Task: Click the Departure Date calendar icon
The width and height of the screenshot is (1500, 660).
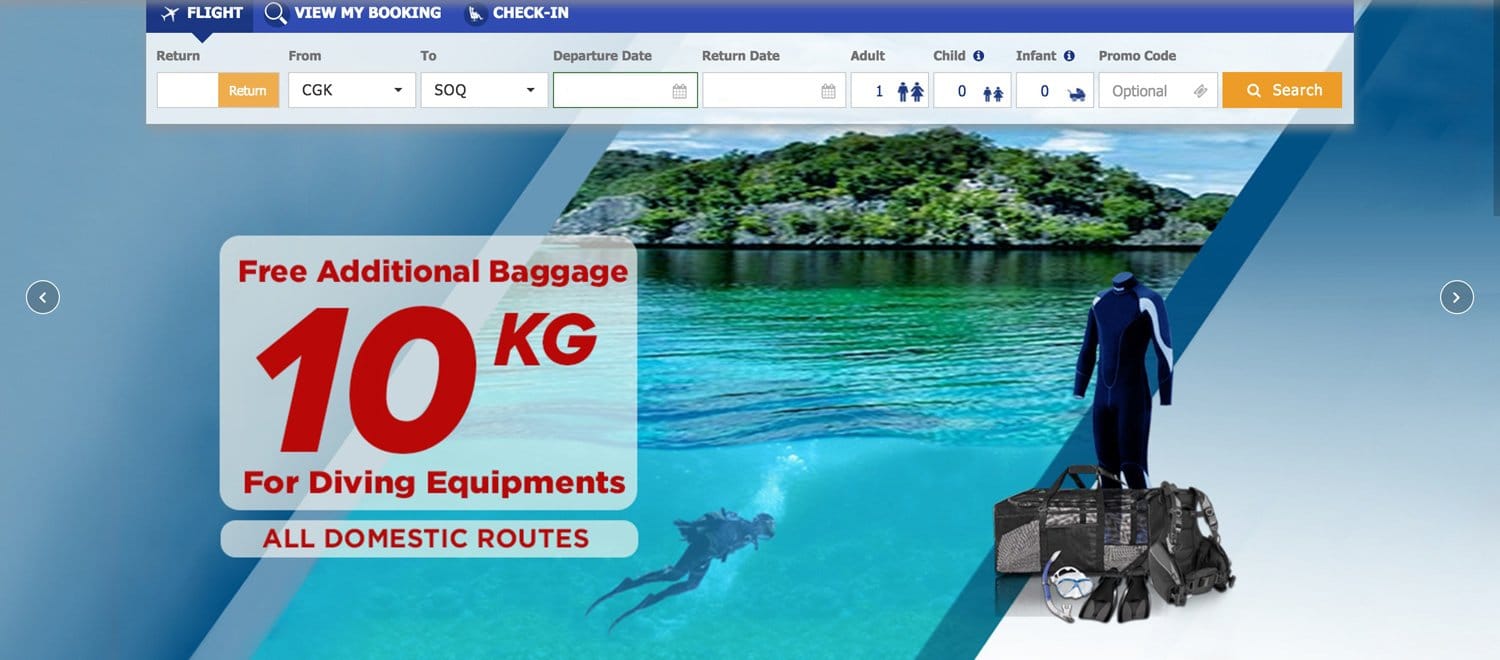Action: coord(680,91)
